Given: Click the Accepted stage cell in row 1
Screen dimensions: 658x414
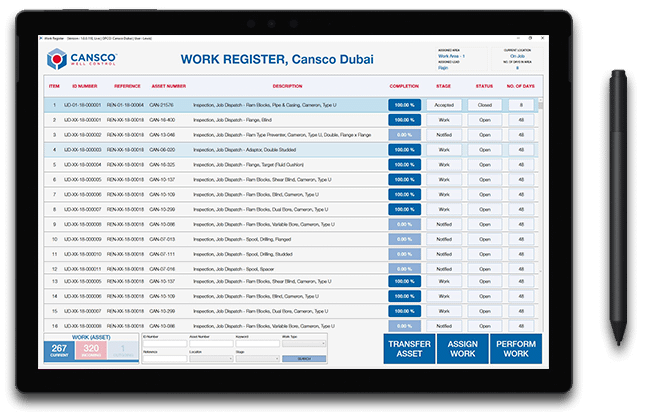Looking at the screenshot, I should click(x=444, y=105).
